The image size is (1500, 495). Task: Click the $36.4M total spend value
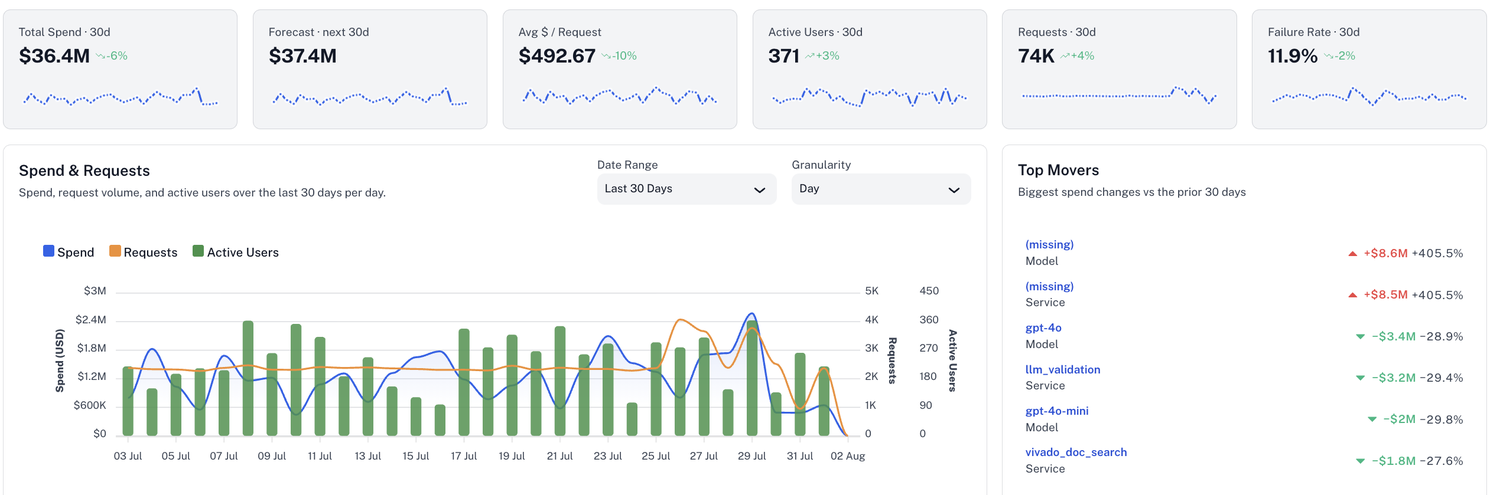pyautogui.click(x=54, y=56)
